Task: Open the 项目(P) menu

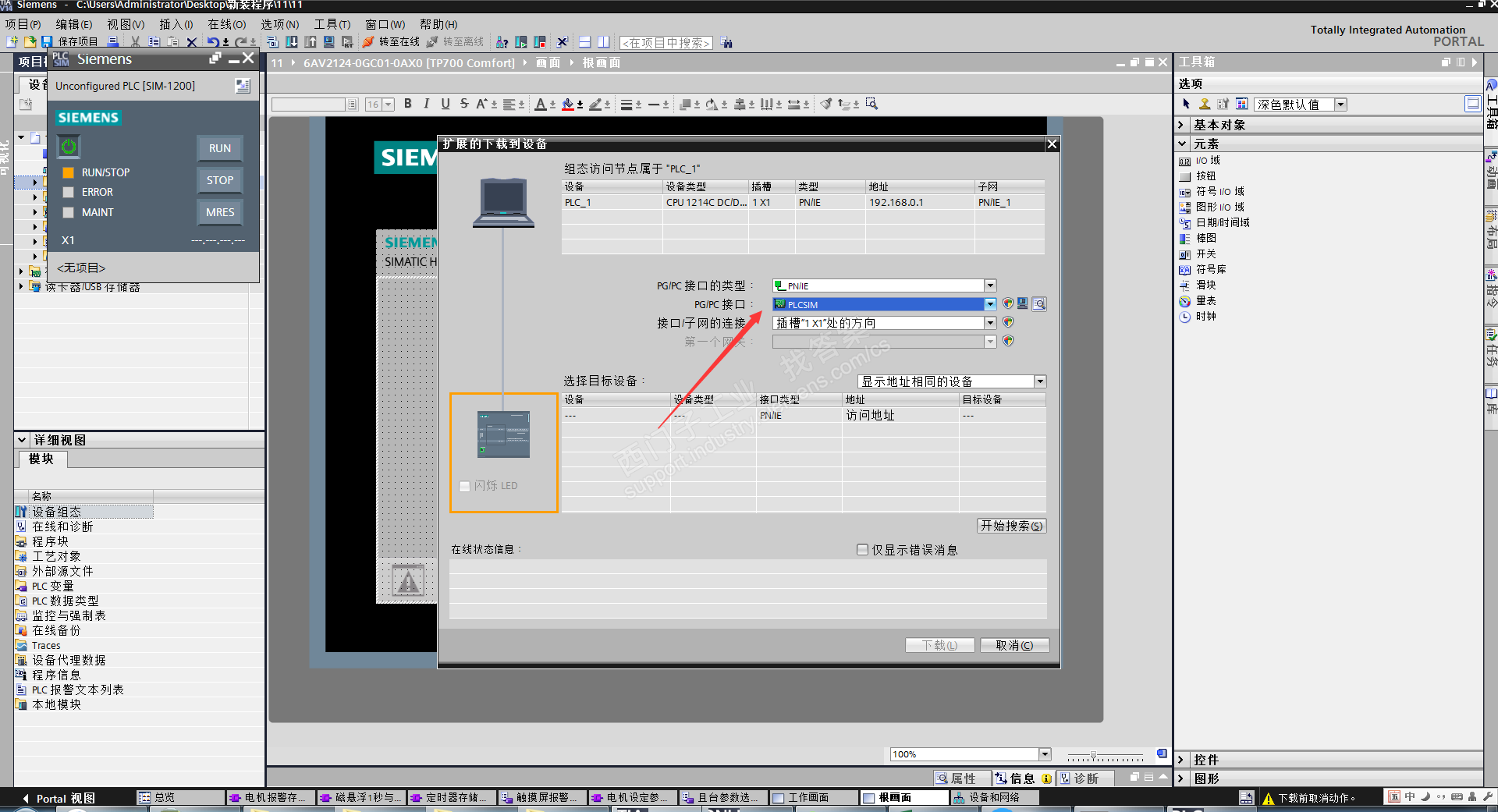Action: coord(23,24)
